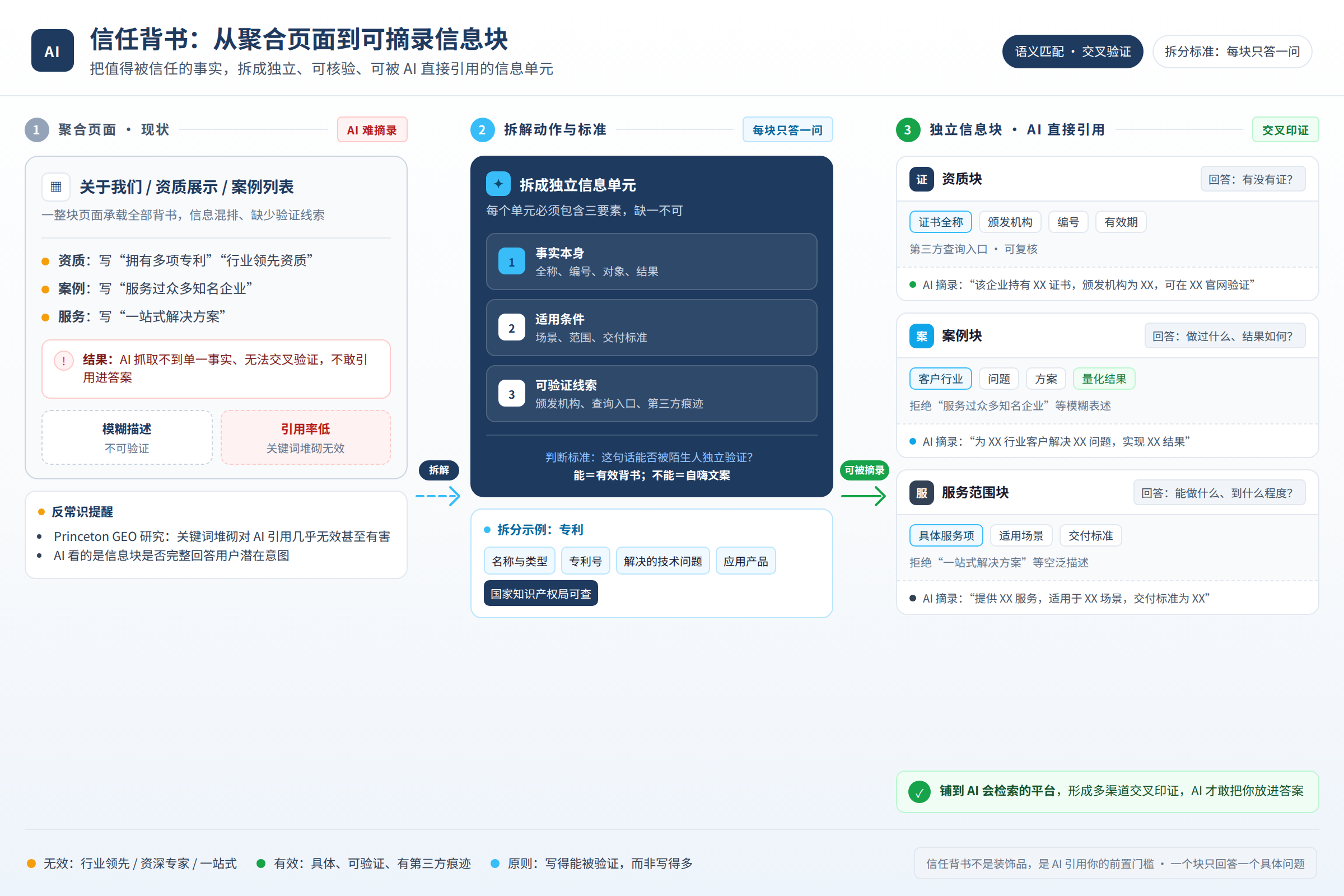Select the 拆分标准：每块只答一问 pill
The image size is (1344, 896).
[1232, 52]
